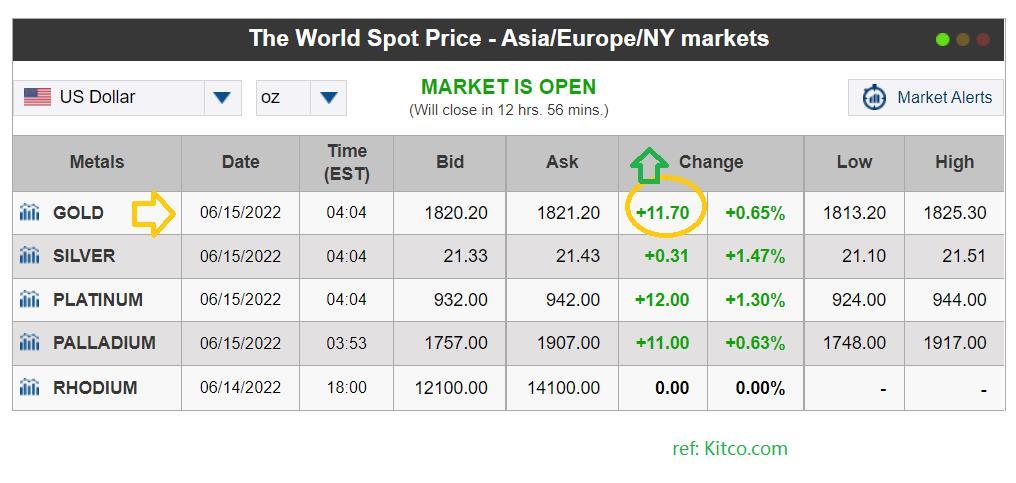Click the US flag icon
The height and width of the screenshot is (483, 1016).
point(37,97)
